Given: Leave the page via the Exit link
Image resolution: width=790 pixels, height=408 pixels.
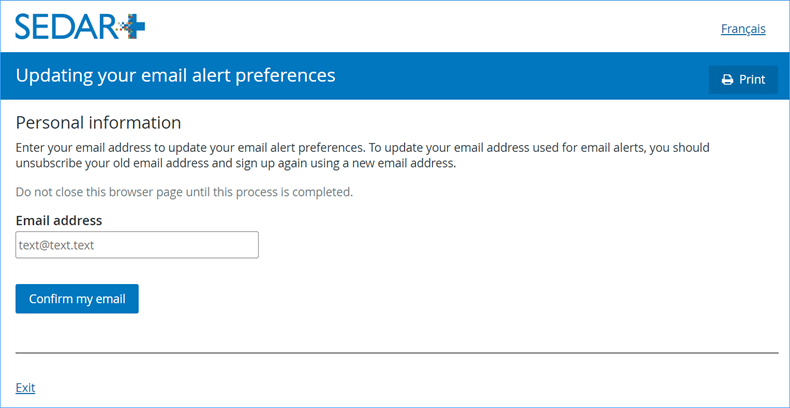Looking at the screenshot, I should 25,387.
